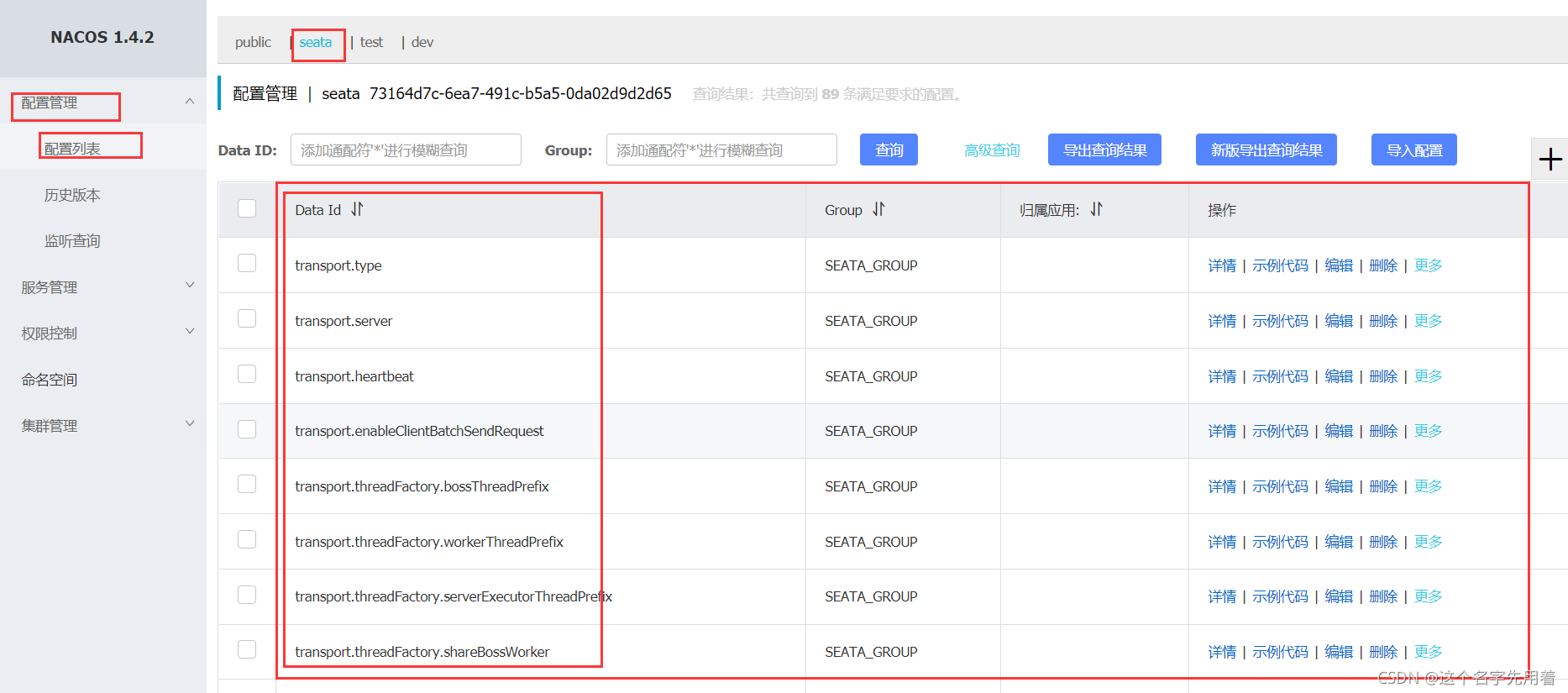Sort the table by Group column
1568x693 pixels.
[878, 209]
